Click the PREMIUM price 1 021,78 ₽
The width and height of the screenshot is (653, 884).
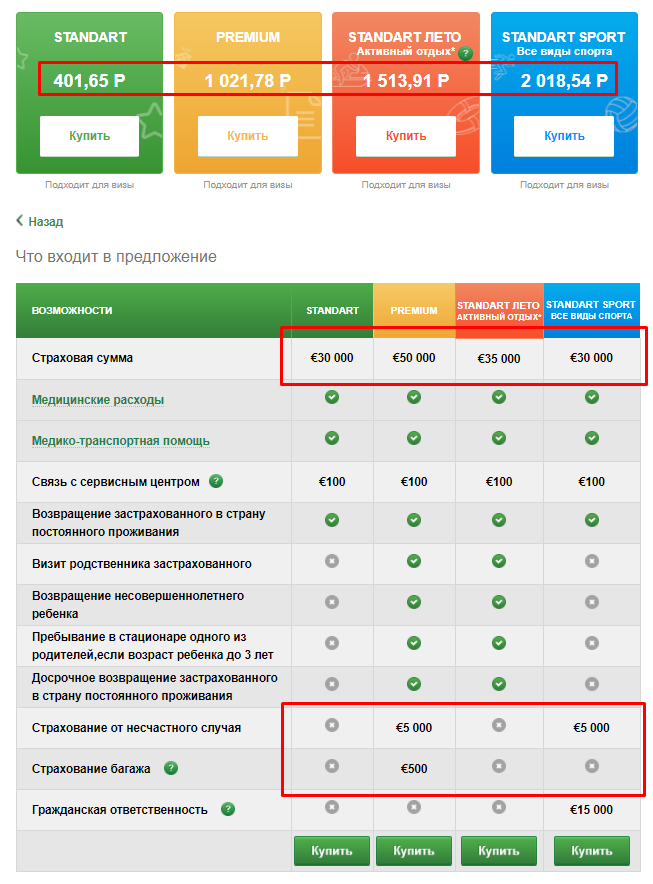(x=248, y=81)
